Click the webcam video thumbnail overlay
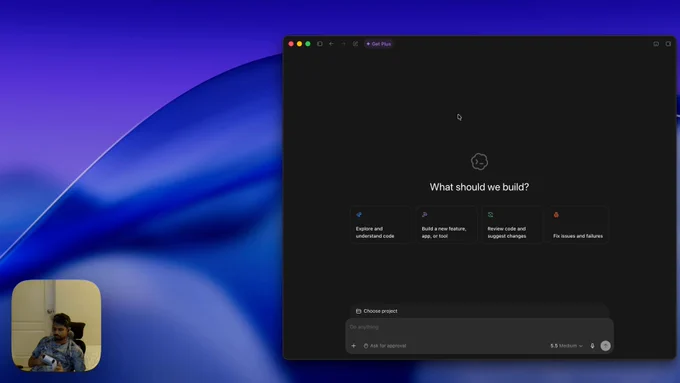Viewport: 680px width, 383px height. pyautogui.click(x=56, y=325)
